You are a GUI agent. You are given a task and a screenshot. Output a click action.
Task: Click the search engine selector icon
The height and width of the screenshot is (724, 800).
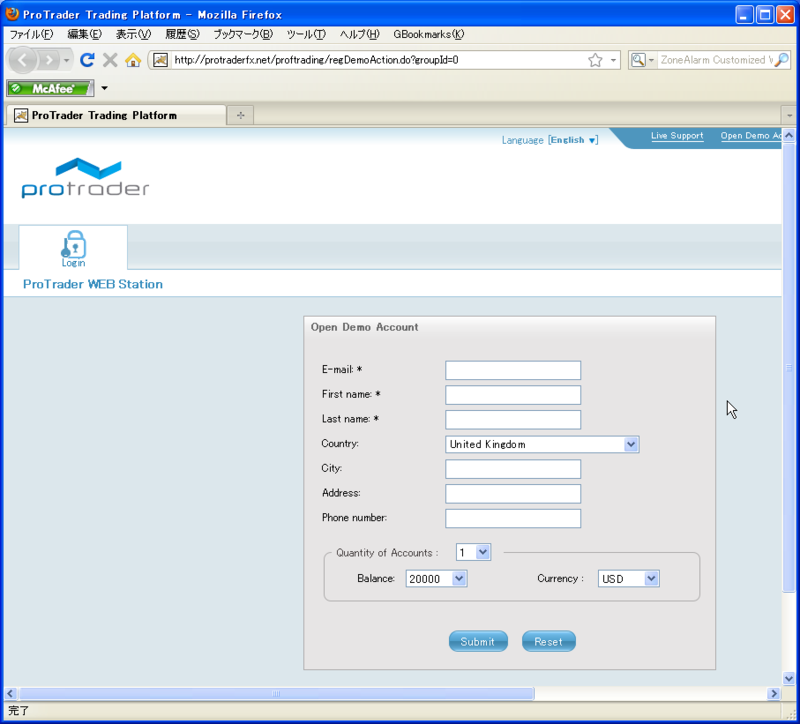[x=638, y=60]
